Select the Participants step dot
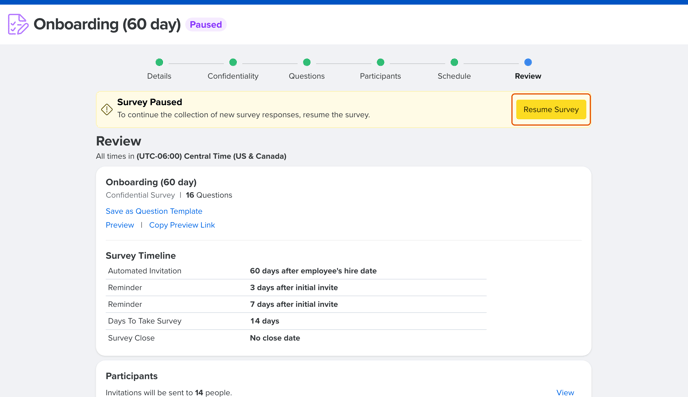688x397 pixels. click(380, 62)
